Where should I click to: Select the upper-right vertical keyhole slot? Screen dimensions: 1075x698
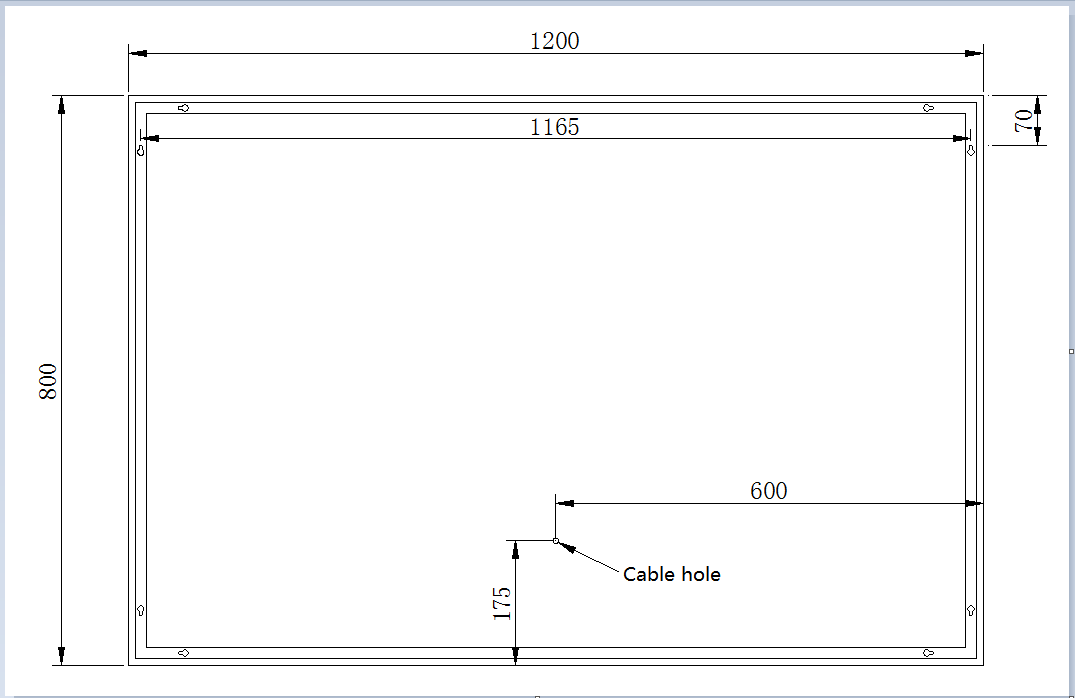(970, 151)
